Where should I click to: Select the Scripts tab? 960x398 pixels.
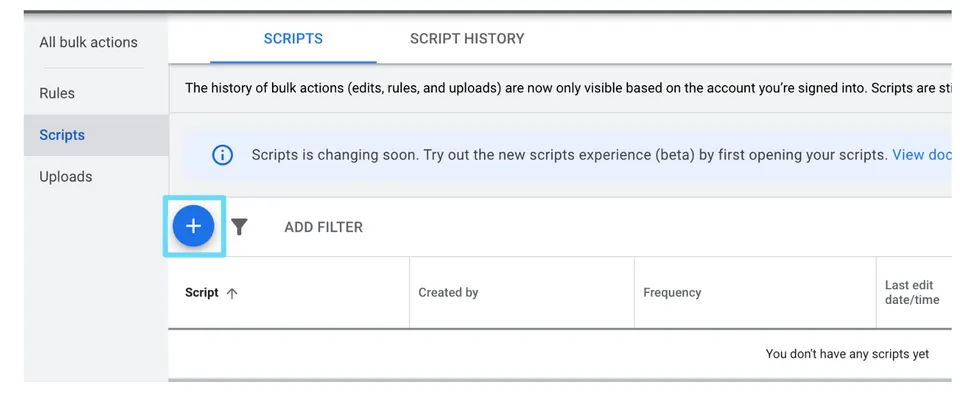click(293, 39)
